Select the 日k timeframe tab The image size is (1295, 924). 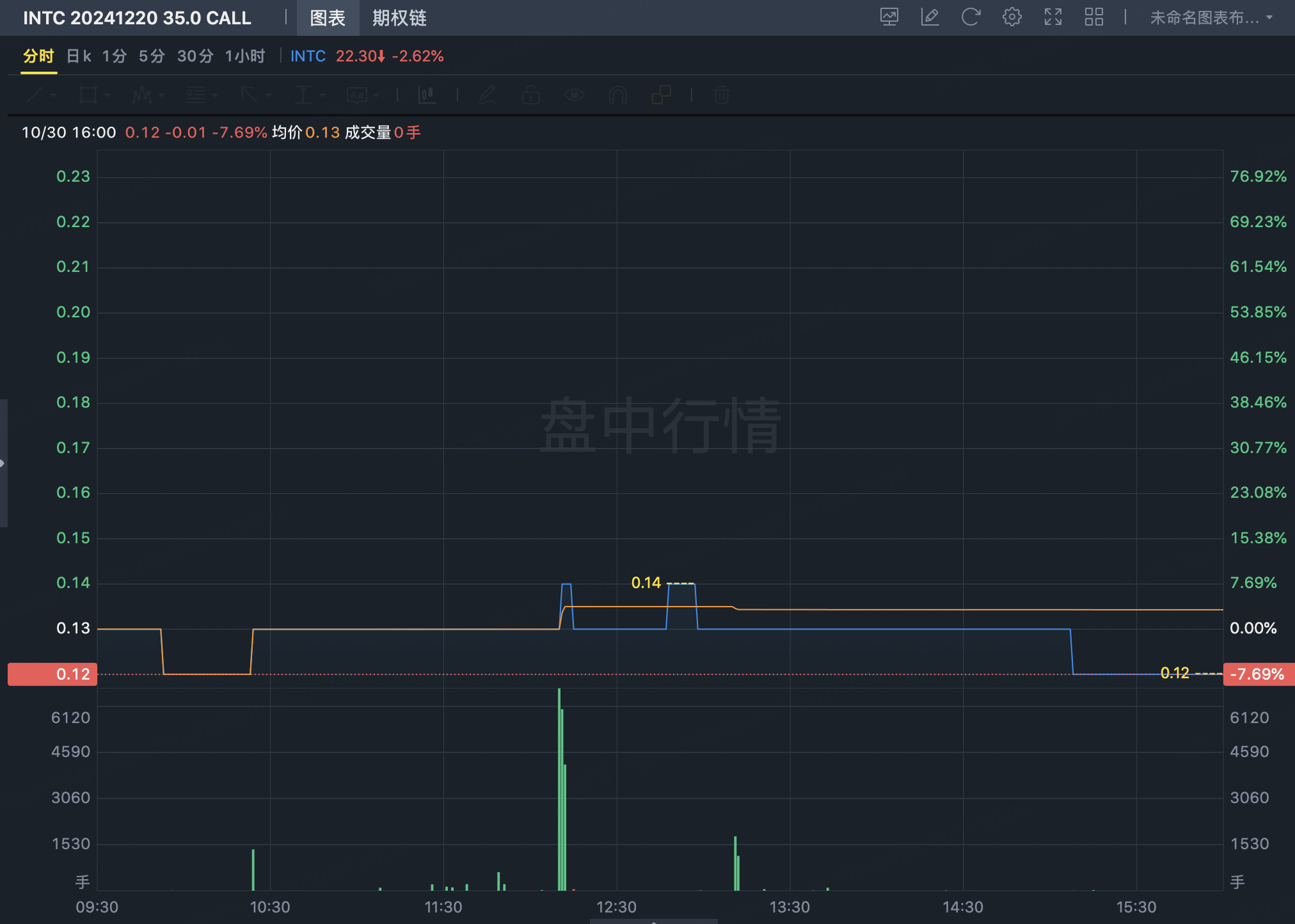point(79,56)
